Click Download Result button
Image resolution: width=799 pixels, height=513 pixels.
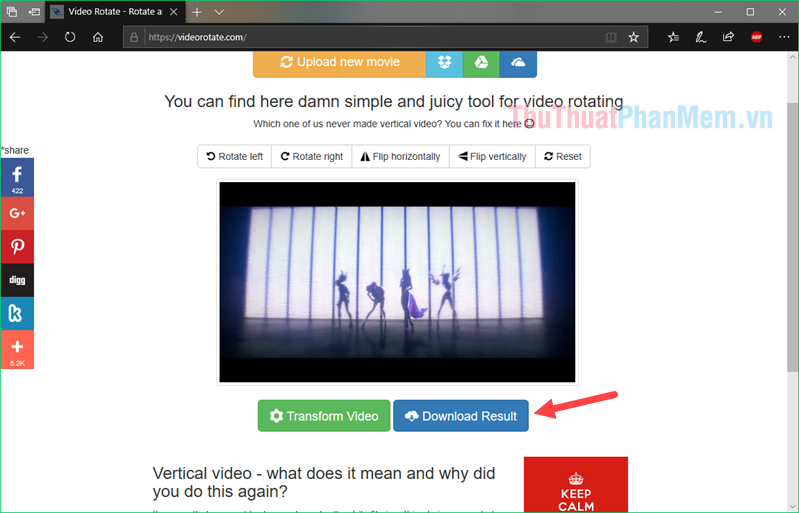pyautogui.click(x=461, y=416)
